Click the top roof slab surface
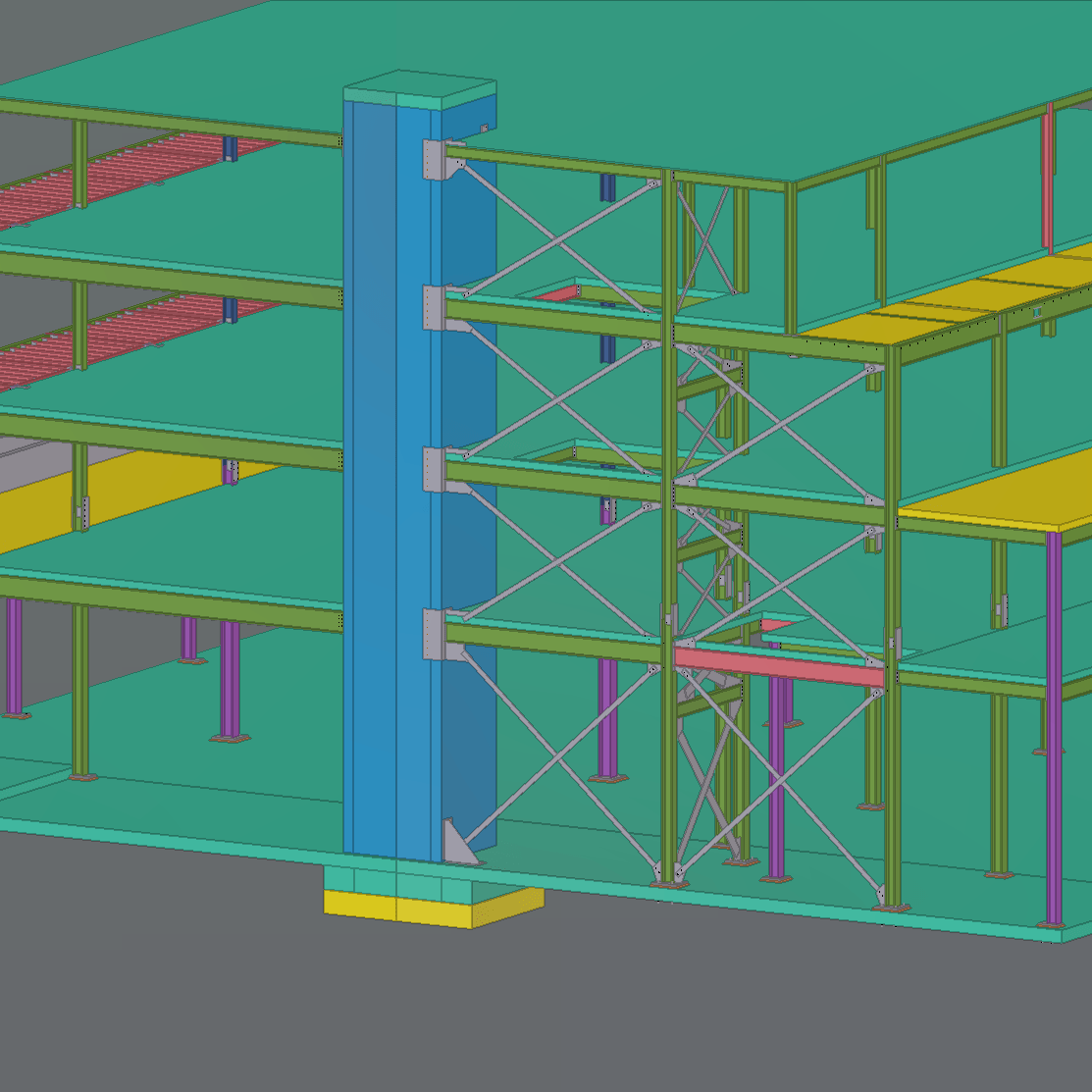The image size is (1092, 1092). click(687, 78)
